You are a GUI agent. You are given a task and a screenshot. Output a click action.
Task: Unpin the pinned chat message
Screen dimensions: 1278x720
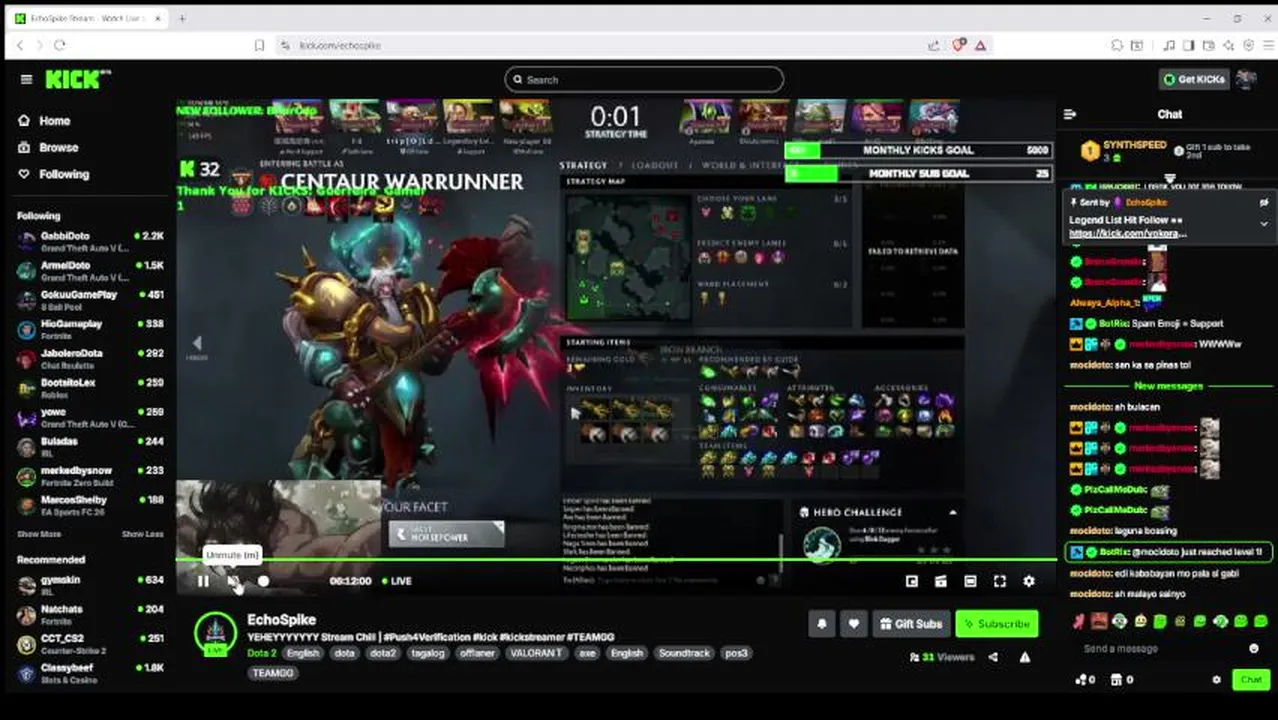pyautogui.click(x=1264, y=202)
